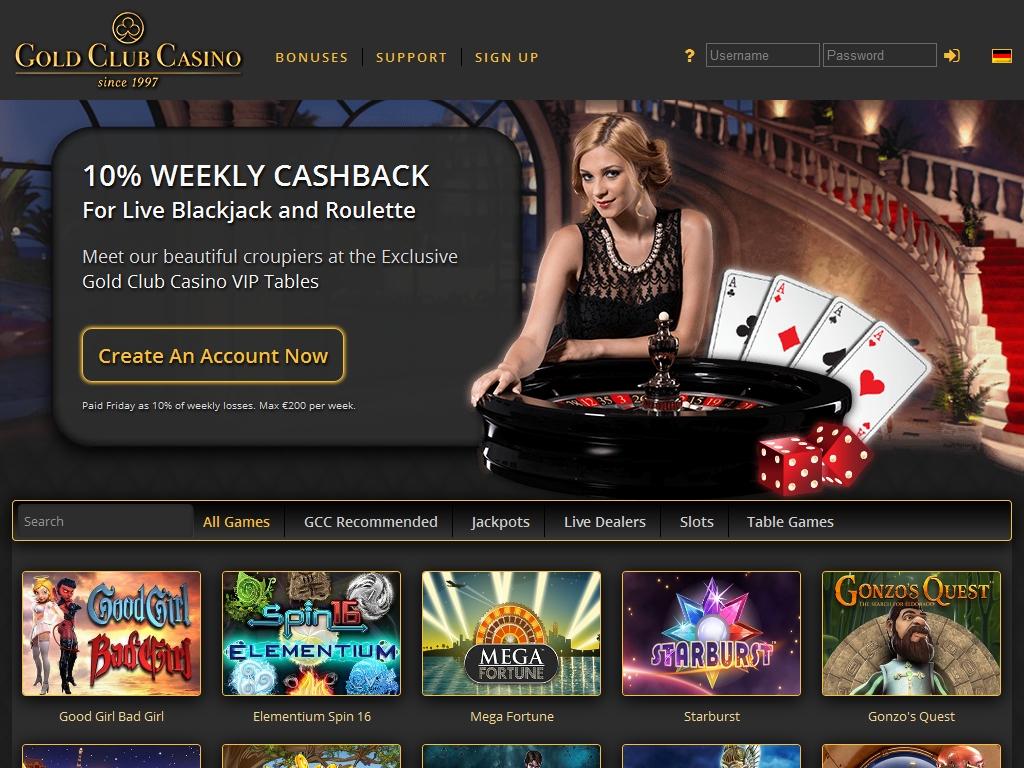Open the question mark help icon
Screen dimensions: 1024x768
[689, 56]
